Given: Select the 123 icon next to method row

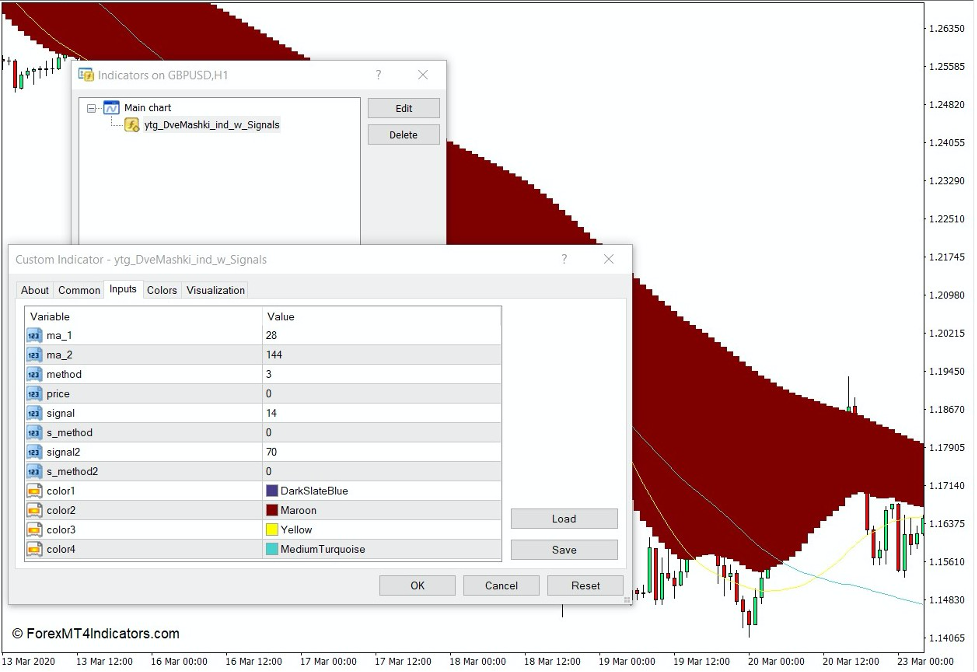Looking at the screenshot, I should point(33,374).
